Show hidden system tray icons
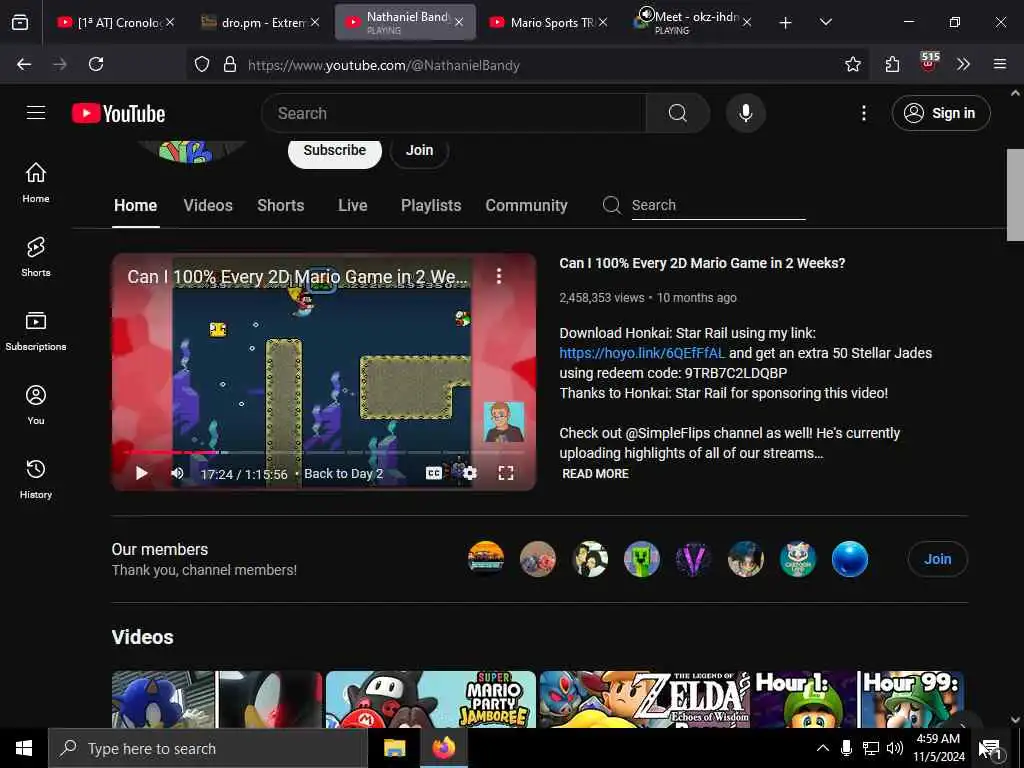Image resolution: width=1024 pixels, height=768 pixels. coord(823,748)
